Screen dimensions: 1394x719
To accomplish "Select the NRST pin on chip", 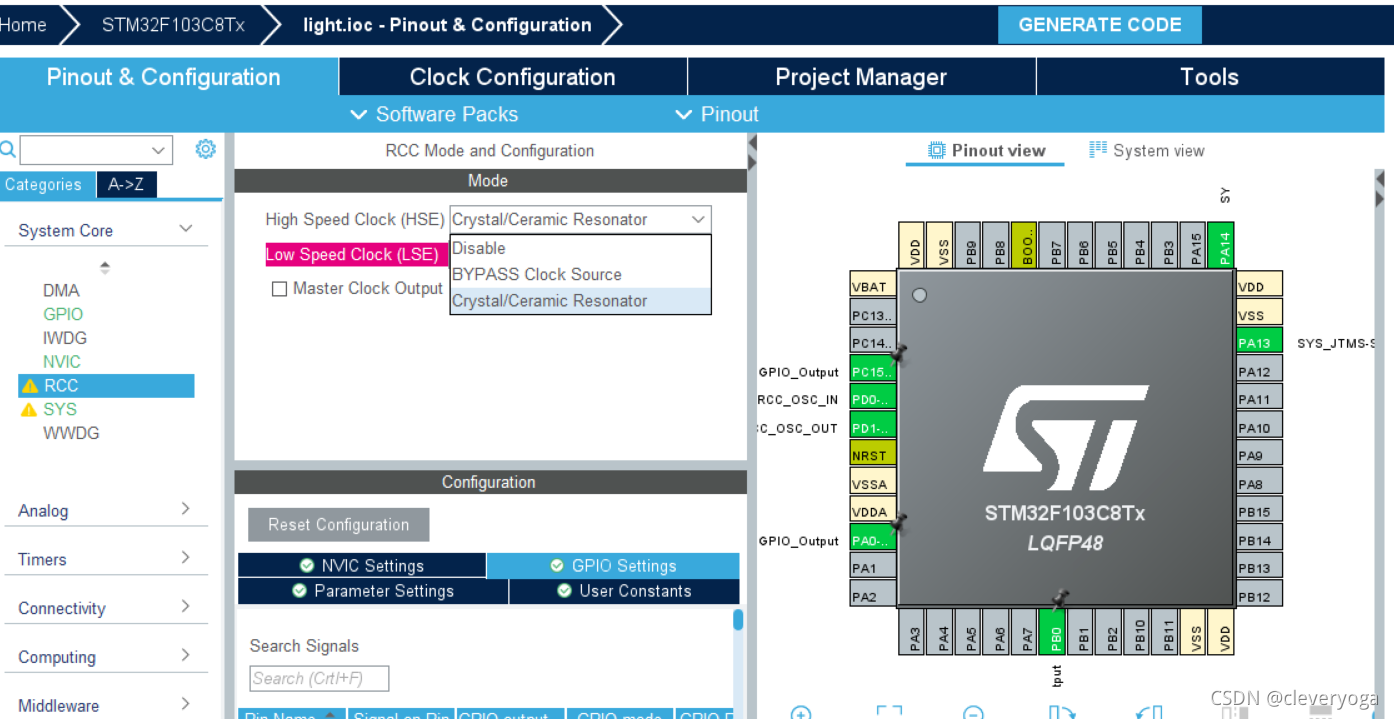I will click(872, 455).
